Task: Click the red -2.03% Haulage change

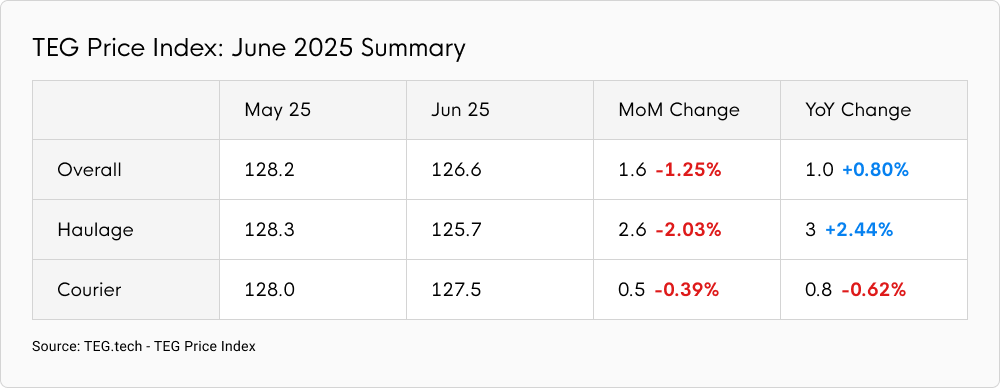Action: [688, 230]
